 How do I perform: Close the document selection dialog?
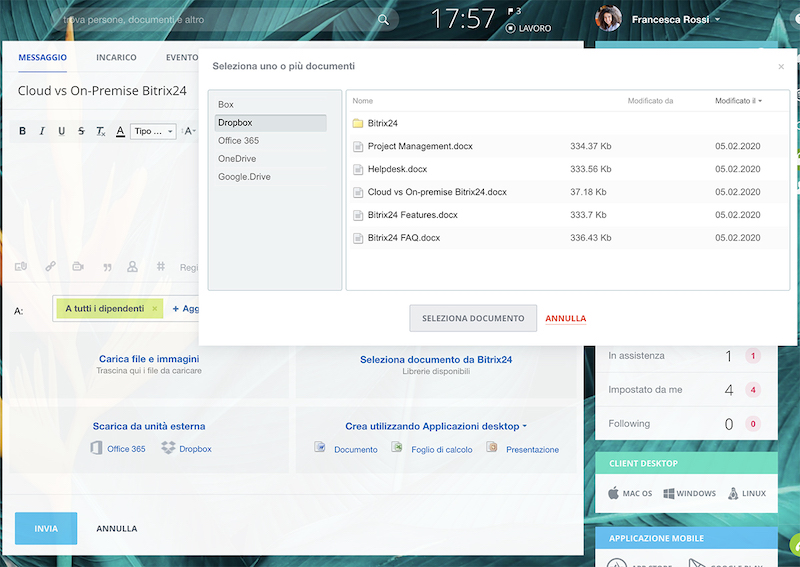[781, 67]
